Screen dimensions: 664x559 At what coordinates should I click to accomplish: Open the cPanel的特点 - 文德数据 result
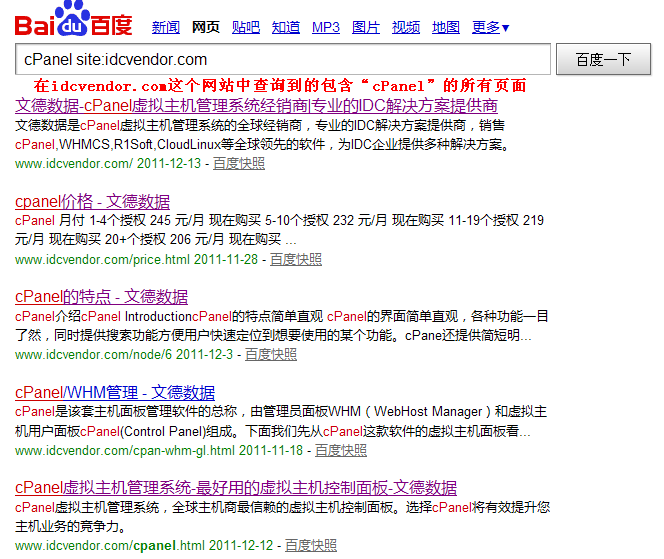click(x=101, y=296)
